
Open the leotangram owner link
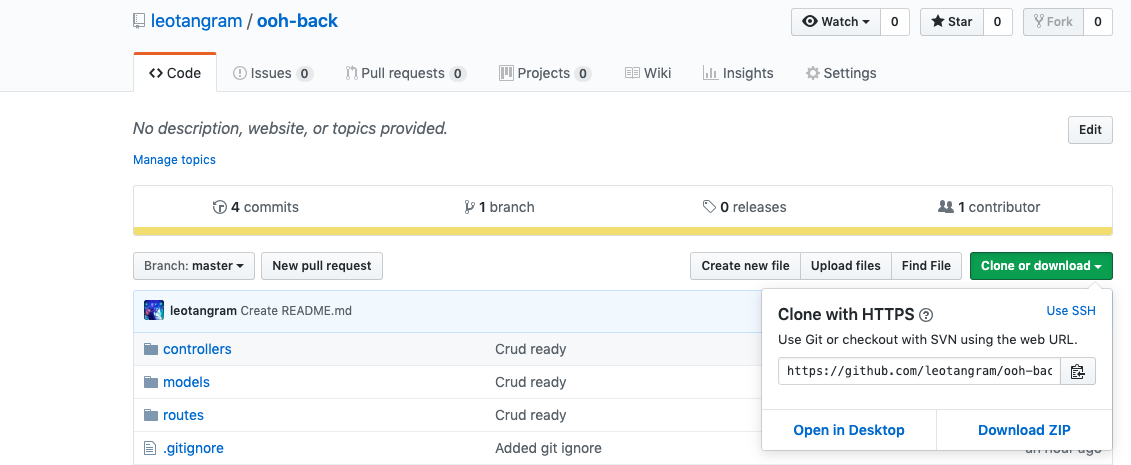(196, 21)
